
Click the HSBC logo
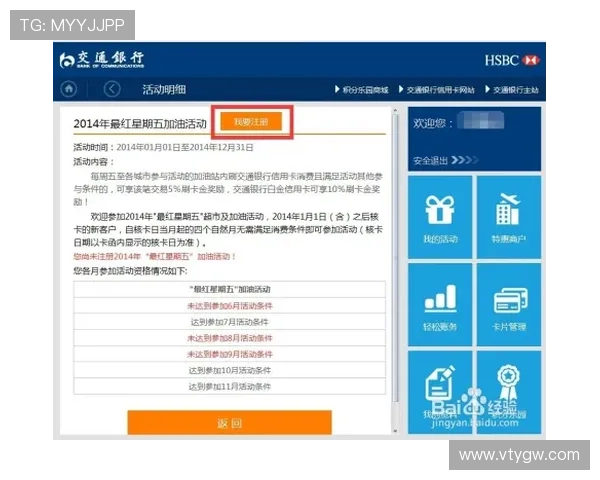click(x=512, y=60)
